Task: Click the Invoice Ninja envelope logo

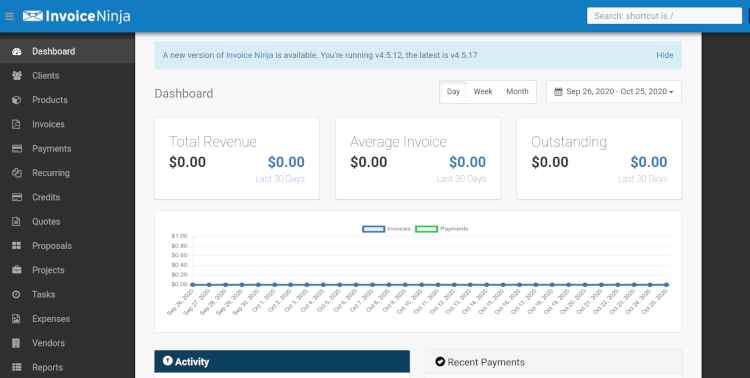Action: (x=33, y=16)
